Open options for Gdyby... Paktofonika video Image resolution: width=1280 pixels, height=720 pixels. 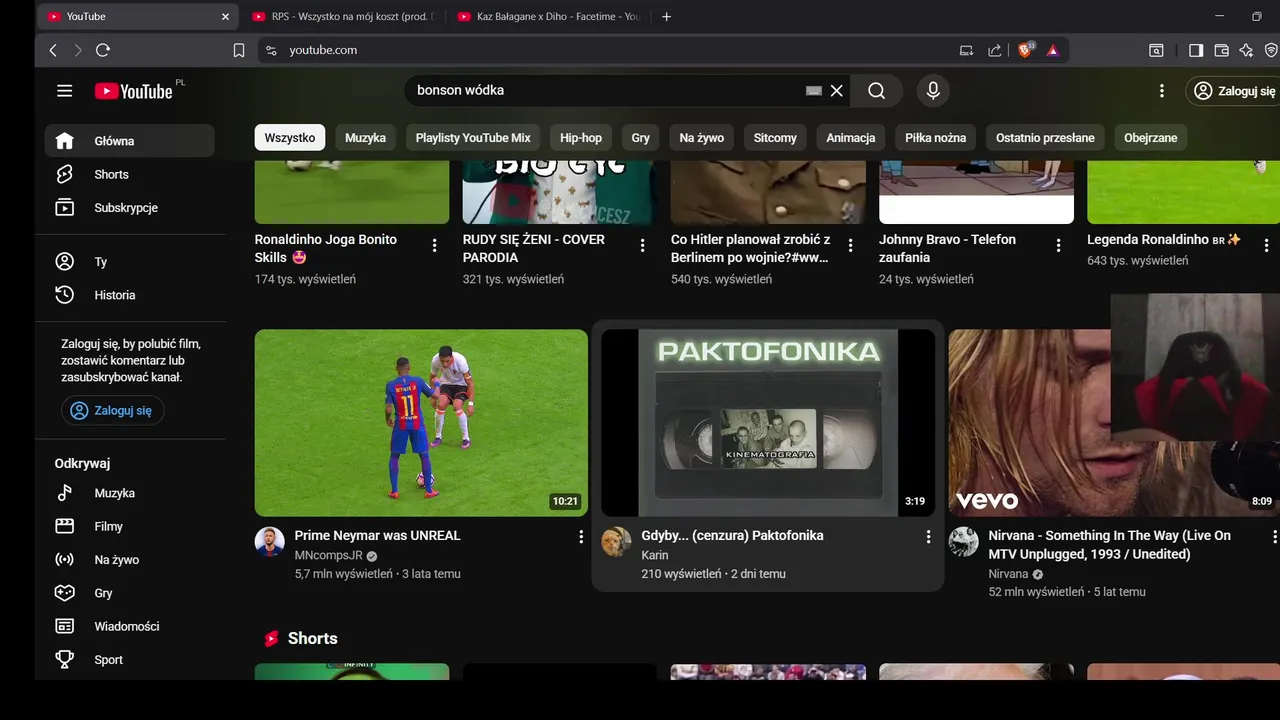pos(928,537)
